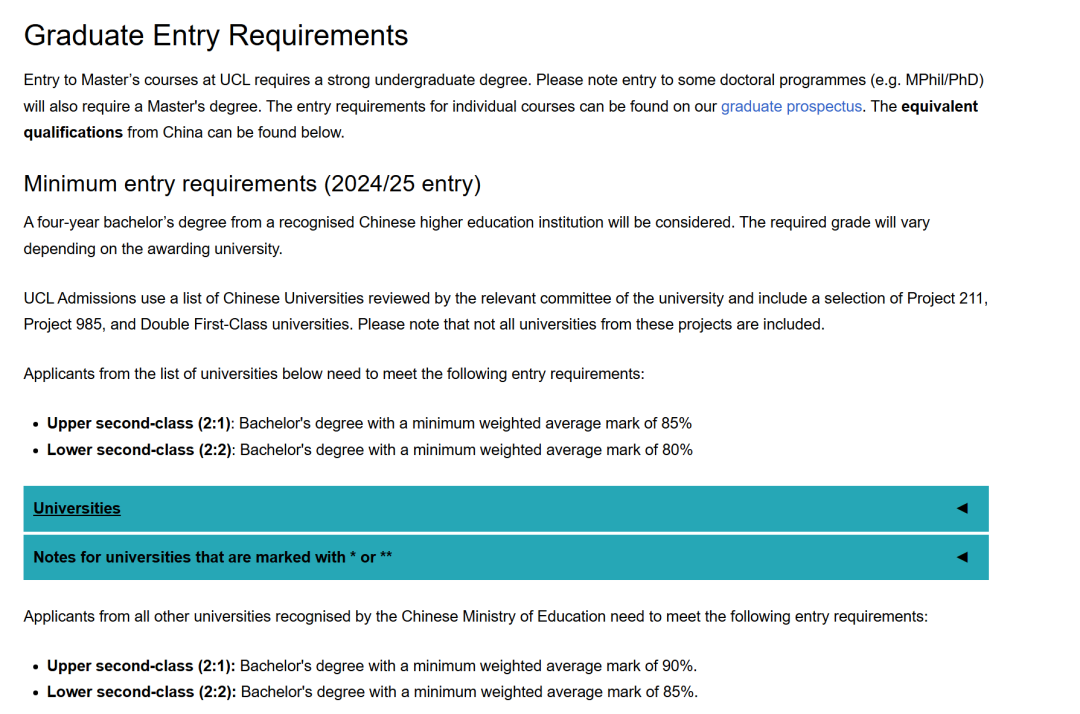Select the Lower second-class 85% bullet item
Screen dimensions: 1080x714
point(371,692)
